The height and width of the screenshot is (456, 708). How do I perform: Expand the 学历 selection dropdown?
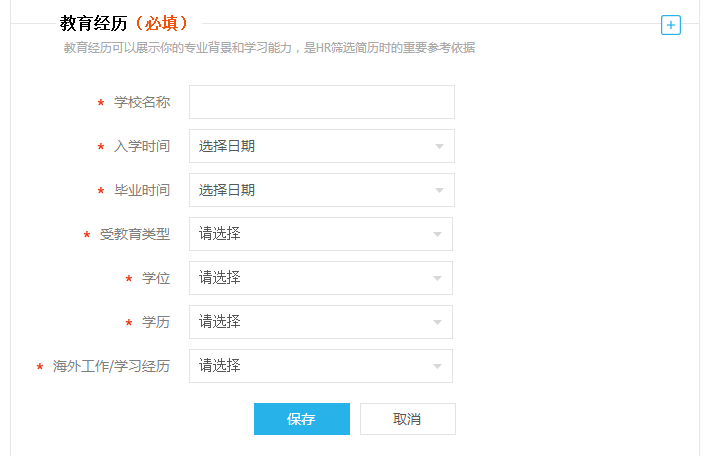pos(321,322)
